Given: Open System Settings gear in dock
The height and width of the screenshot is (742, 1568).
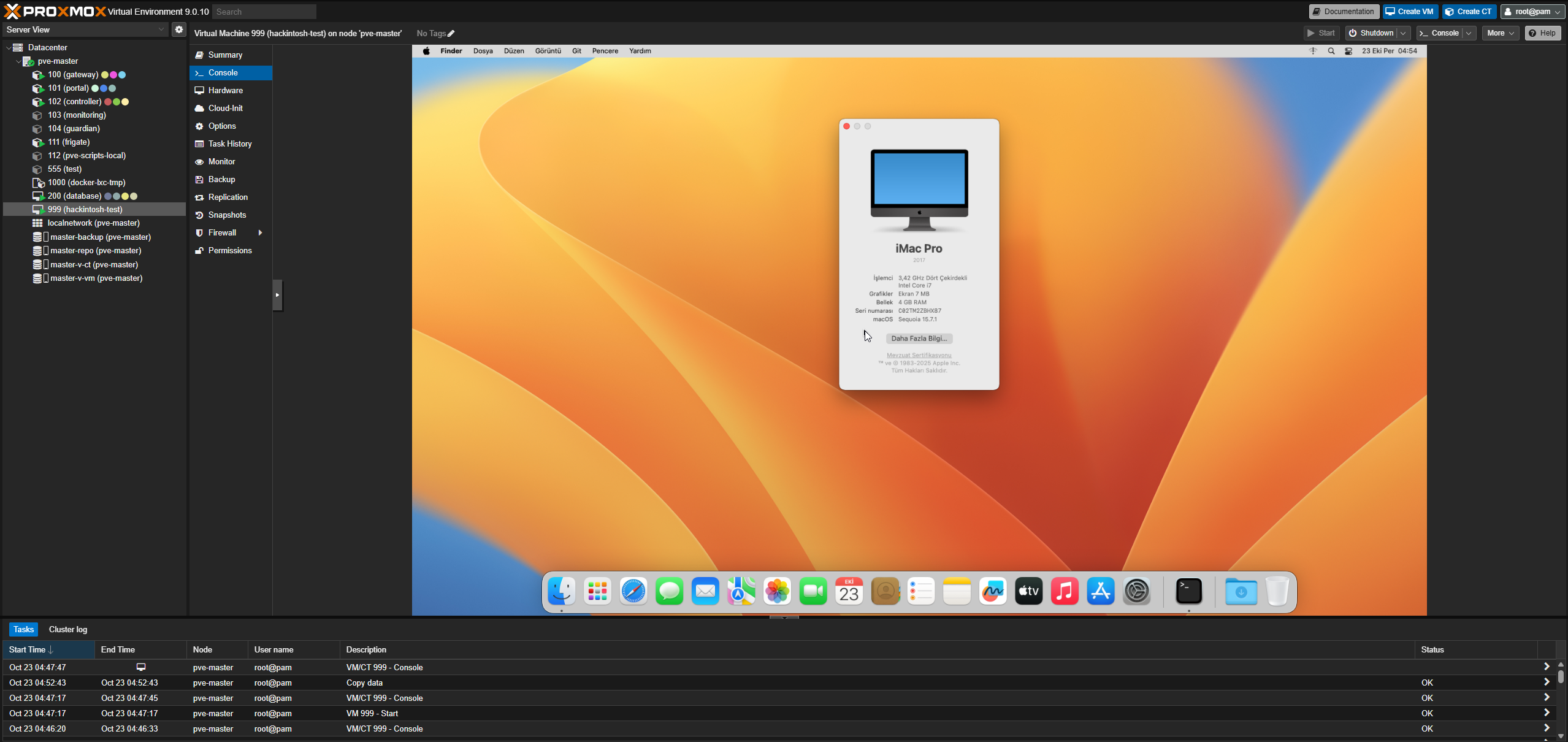Looking at the screenshot, I should [x=1137, y=591].
